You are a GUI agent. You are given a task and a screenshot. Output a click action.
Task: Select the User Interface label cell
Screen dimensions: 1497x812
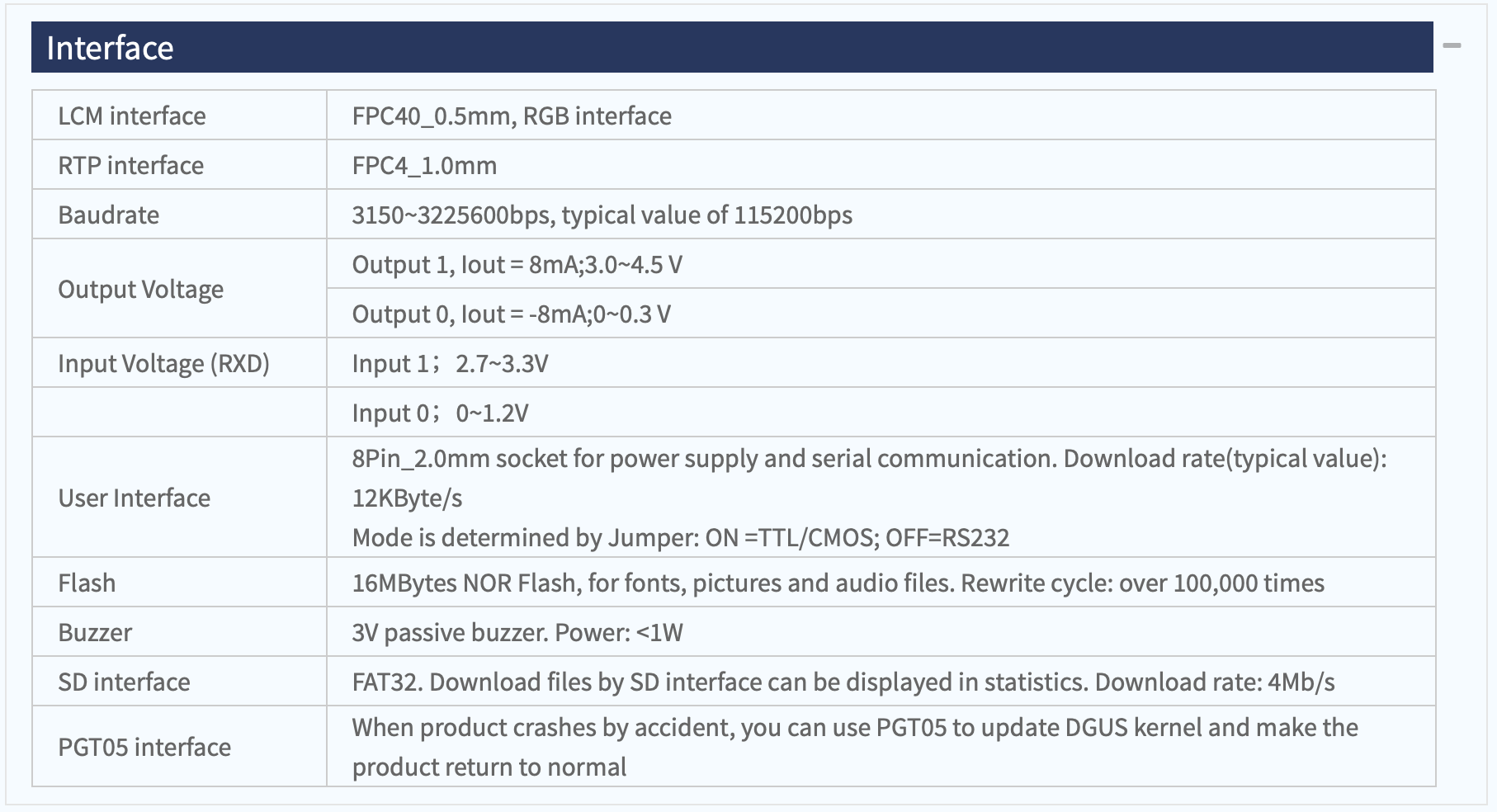(x=179, y=498)
